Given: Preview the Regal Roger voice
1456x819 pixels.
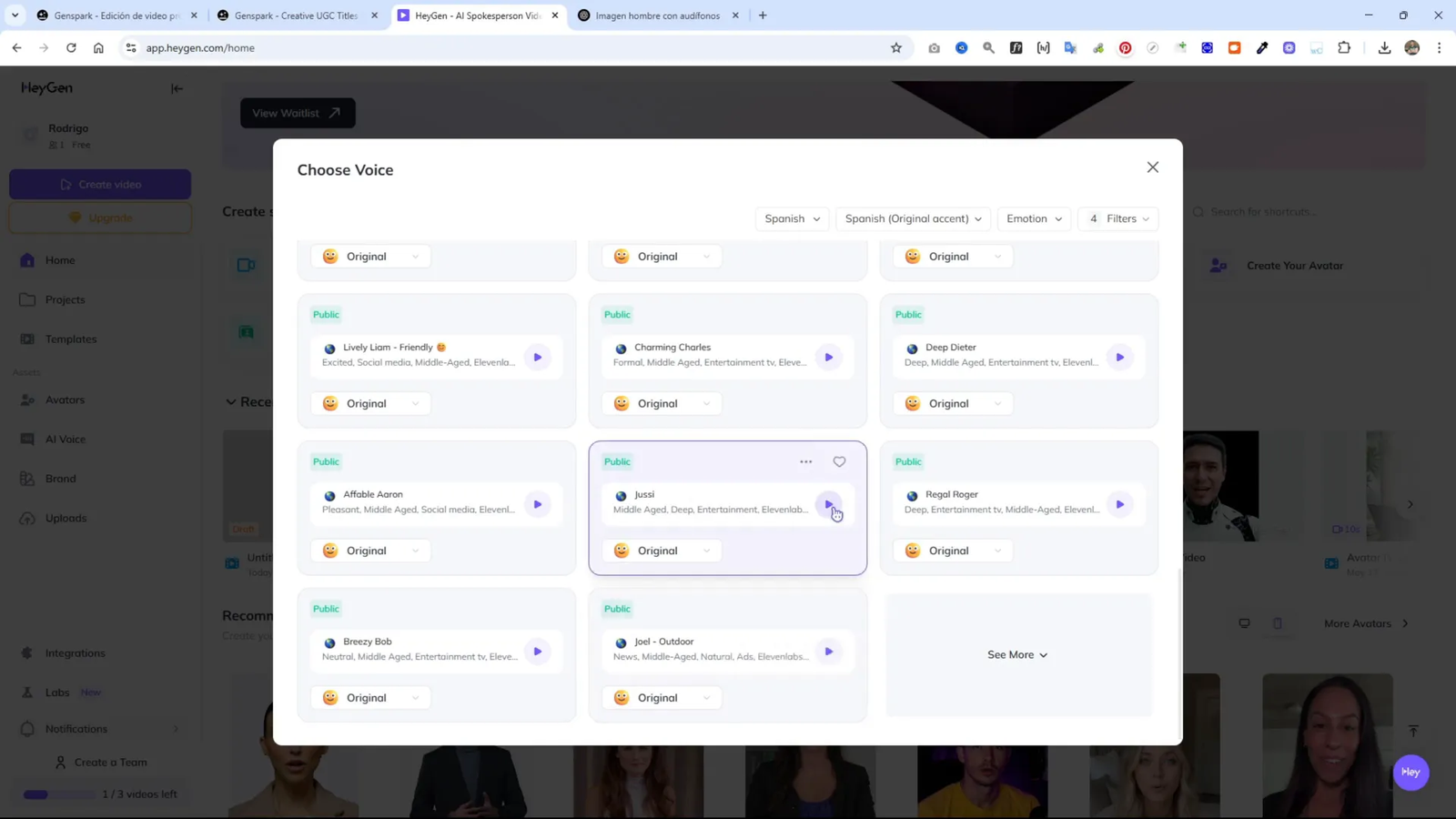Looking at the screenshot, I should tap(1120, 504).
